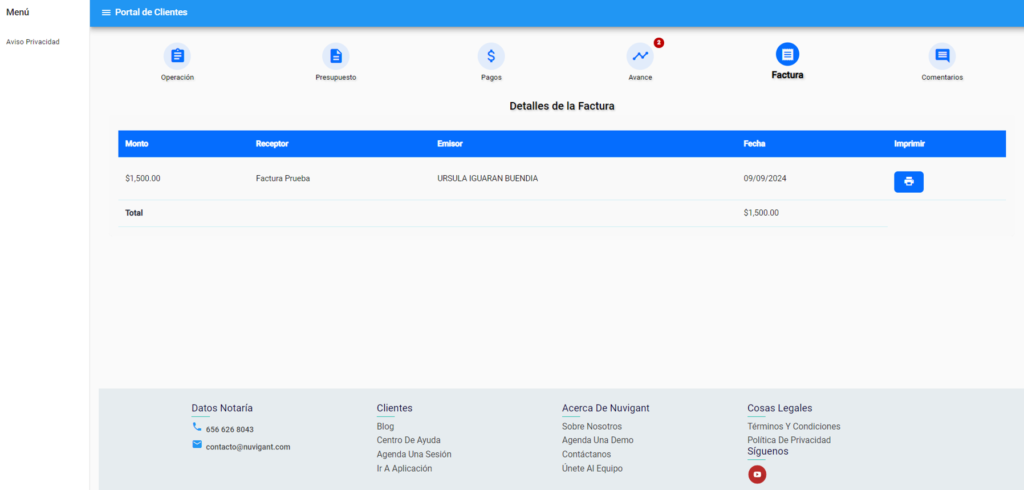Open the Centro De Ayuda link
This screenshot has height=490, width=1024.
pos(408,440)
